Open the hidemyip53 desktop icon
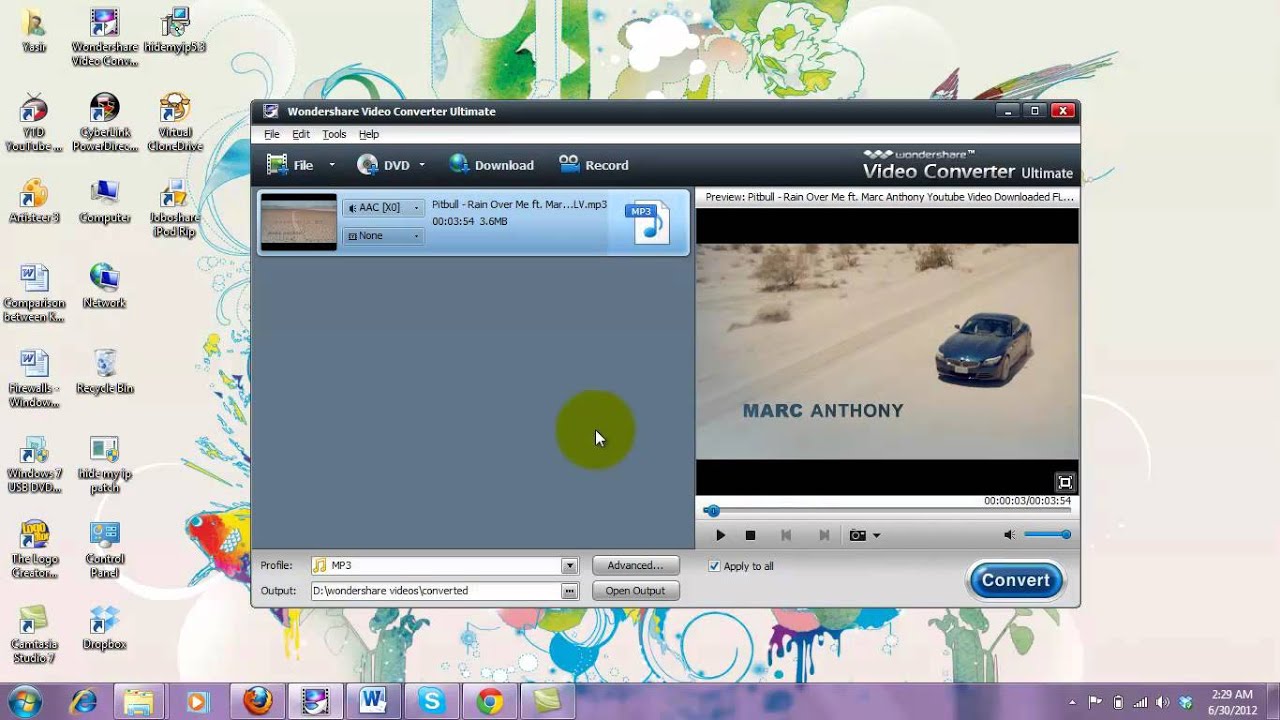 click(x=174, y=32)
